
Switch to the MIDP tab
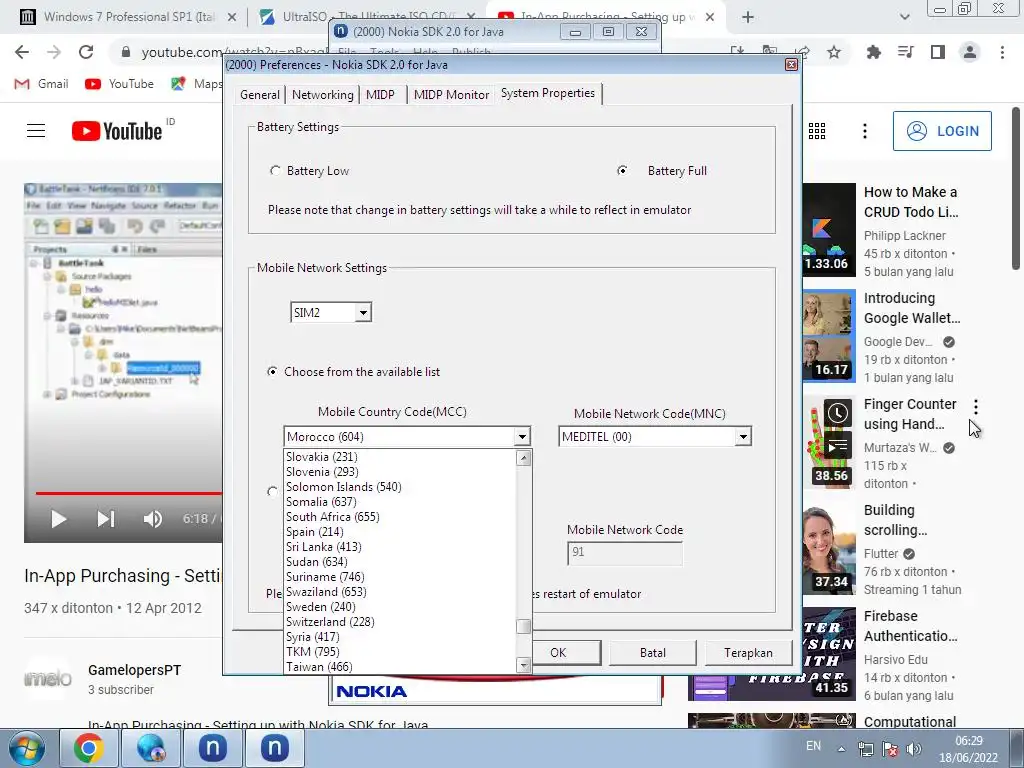tap(380, 95)
